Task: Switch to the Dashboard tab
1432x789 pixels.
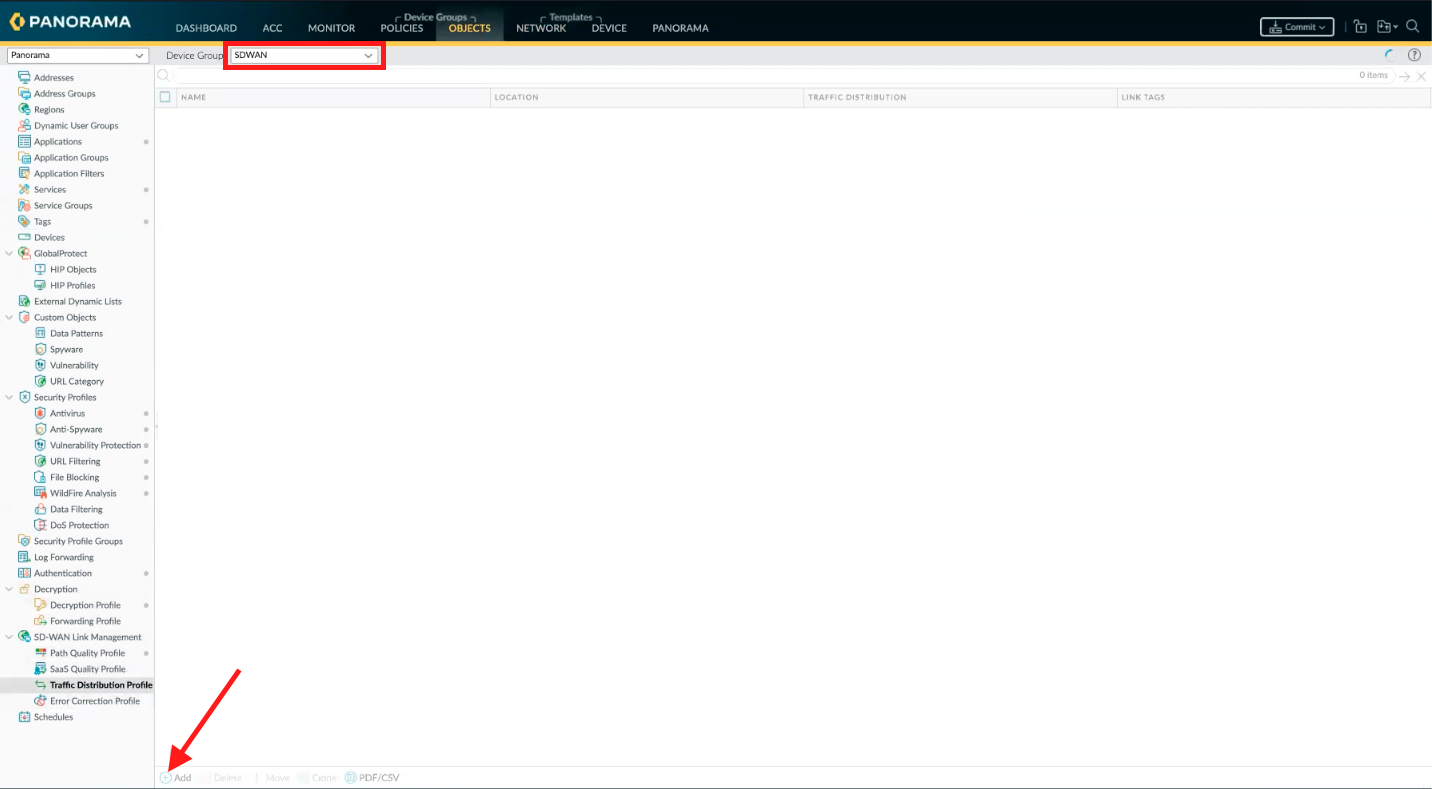Action: 206,28
